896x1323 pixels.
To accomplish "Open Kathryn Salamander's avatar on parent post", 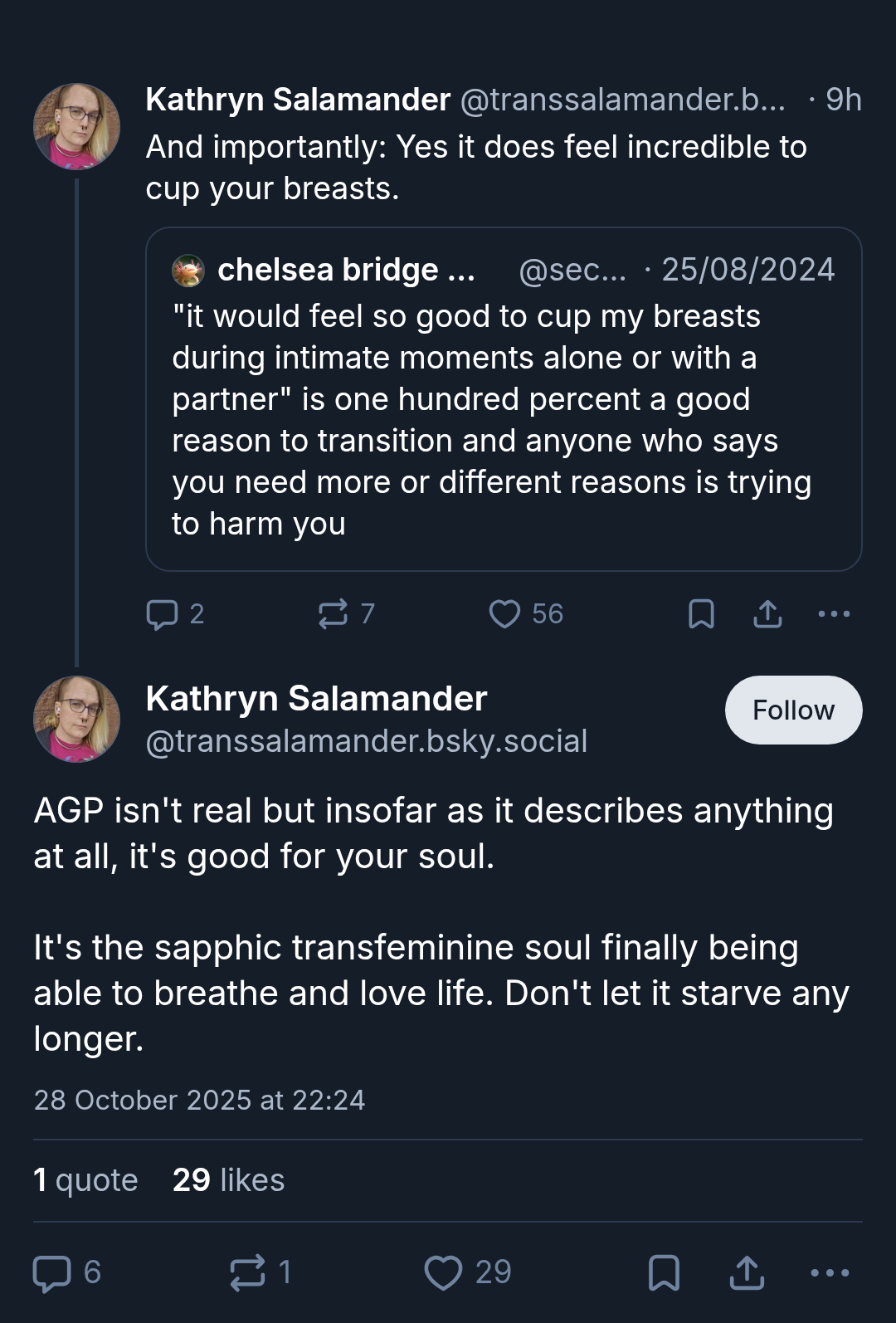I will point(76,126).
